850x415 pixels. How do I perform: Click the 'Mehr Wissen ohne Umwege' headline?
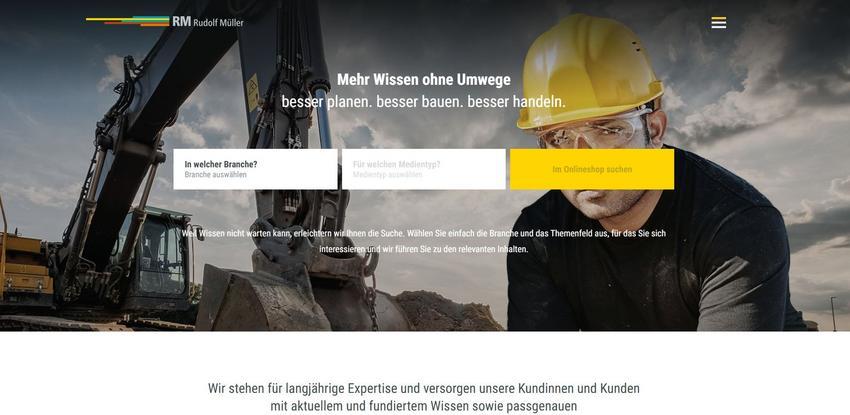424,80
